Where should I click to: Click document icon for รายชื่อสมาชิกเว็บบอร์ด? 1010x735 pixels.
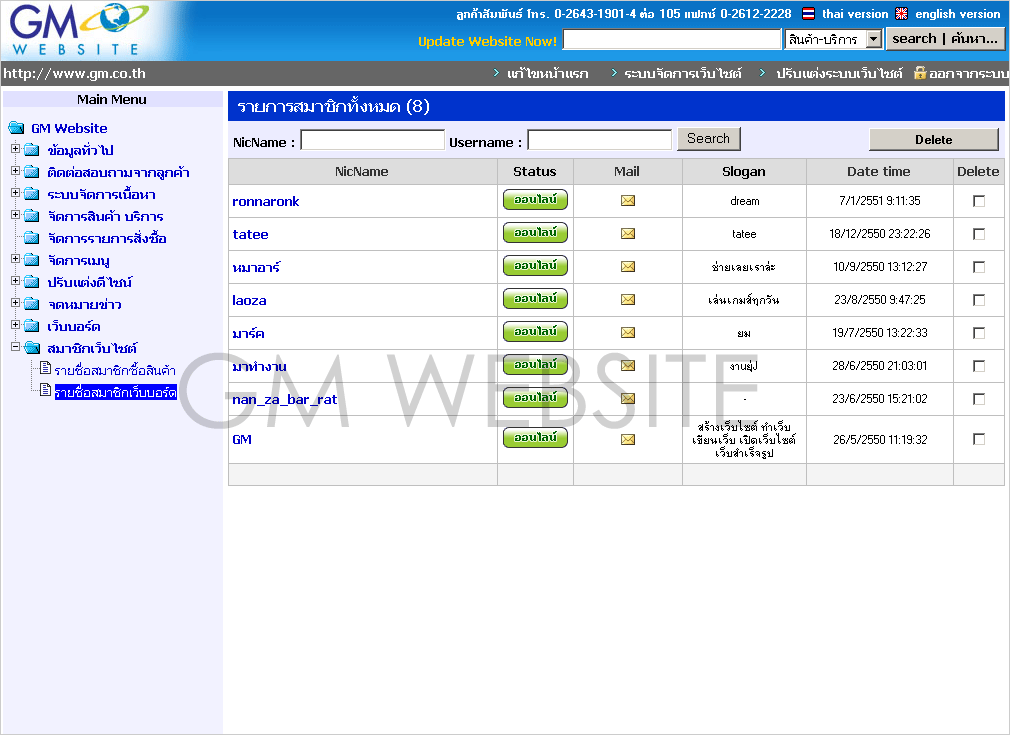coord(45,390)
